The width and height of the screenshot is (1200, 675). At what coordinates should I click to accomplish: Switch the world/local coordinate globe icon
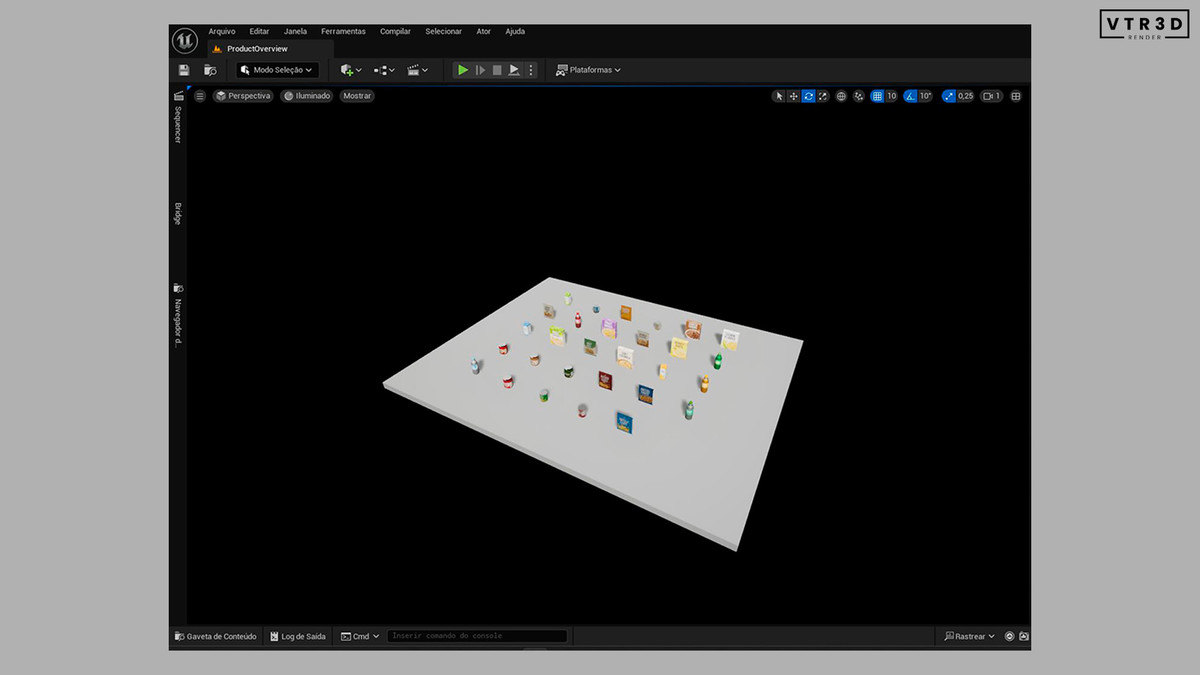[841, 96]
